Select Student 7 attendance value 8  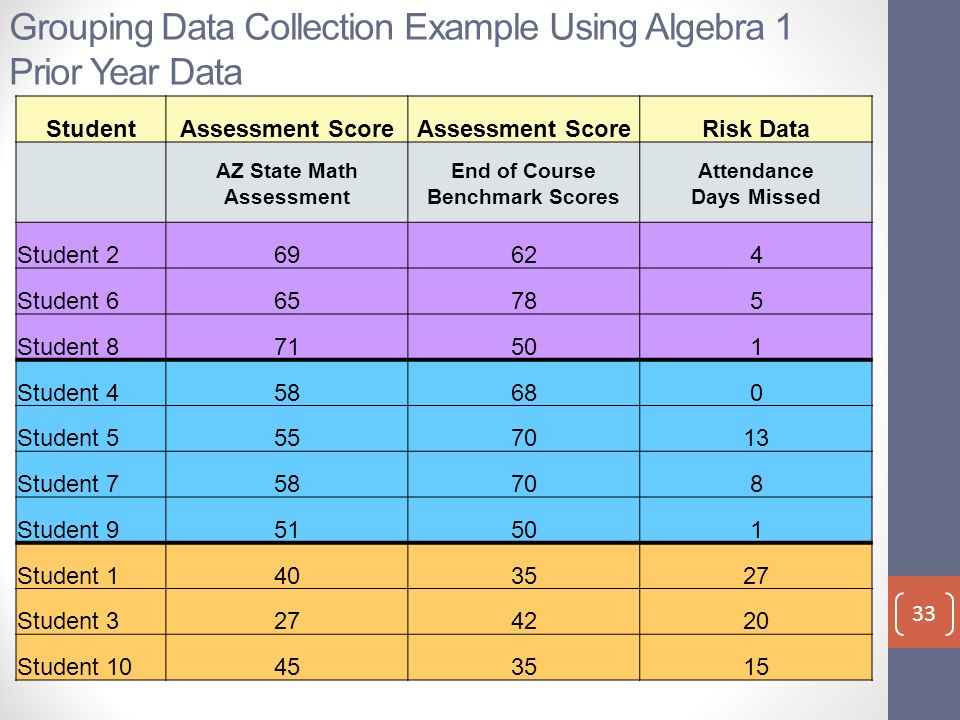coord(756,484)
